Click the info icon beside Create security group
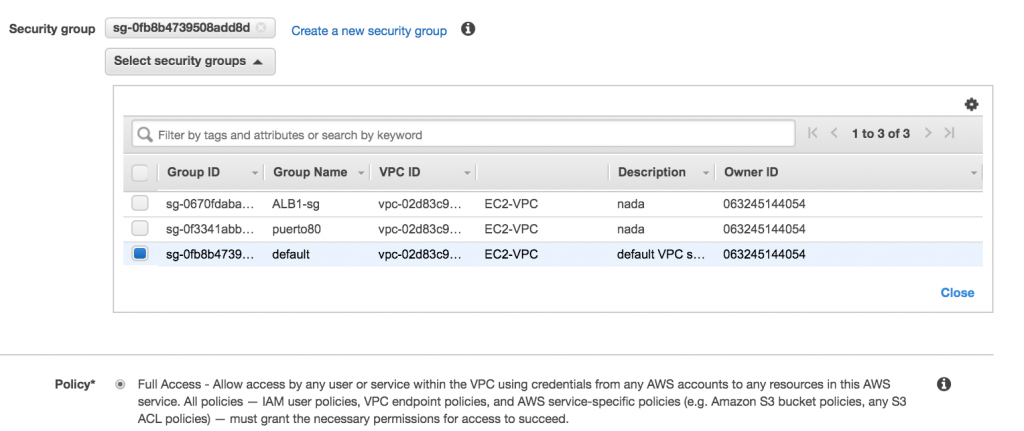 (x=467, y=30)
